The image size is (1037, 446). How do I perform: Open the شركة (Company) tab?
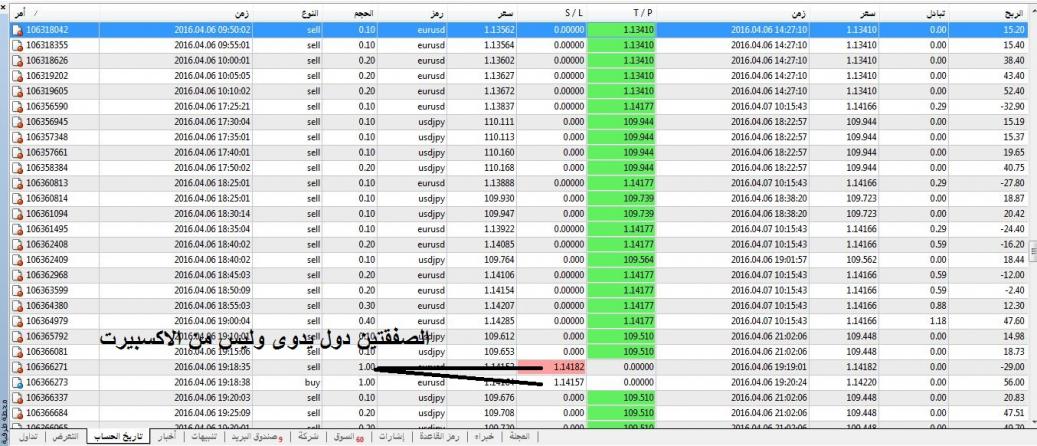point(308,437)
